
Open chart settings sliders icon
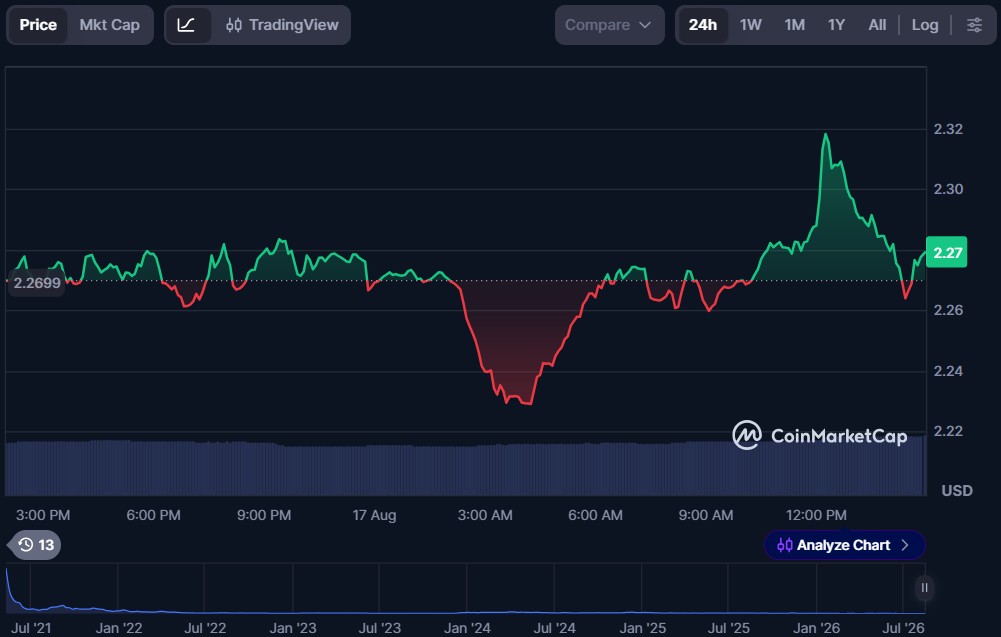point(974,25)
